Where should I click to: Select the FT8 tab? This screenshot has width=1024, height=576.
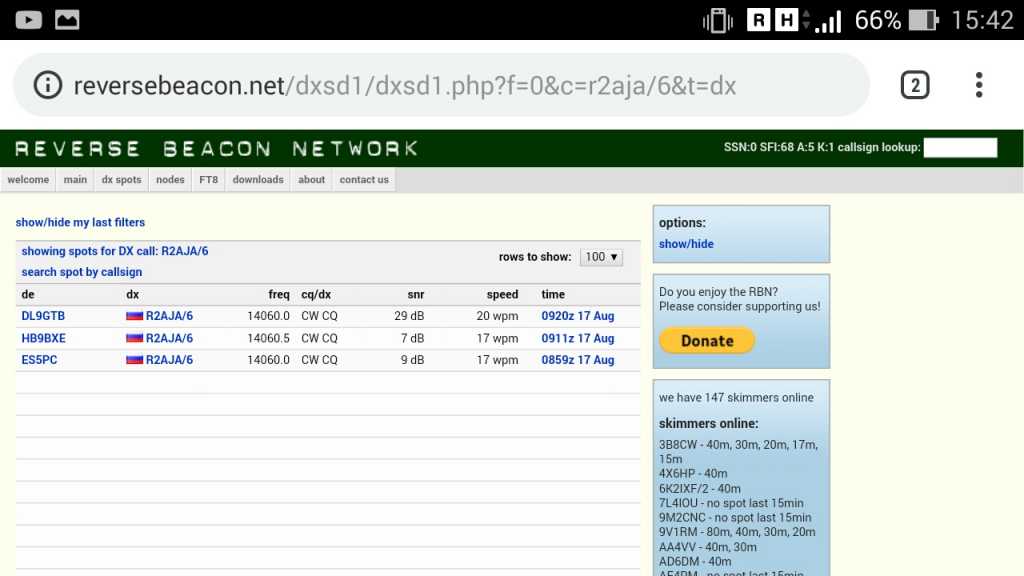click(208, 180)
